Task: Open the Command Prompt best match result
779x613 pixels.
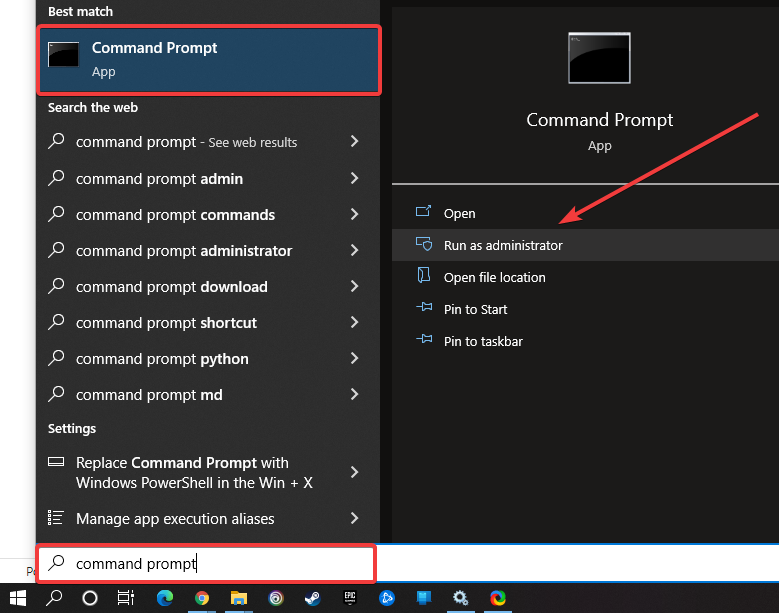Action: pos(209,60)
